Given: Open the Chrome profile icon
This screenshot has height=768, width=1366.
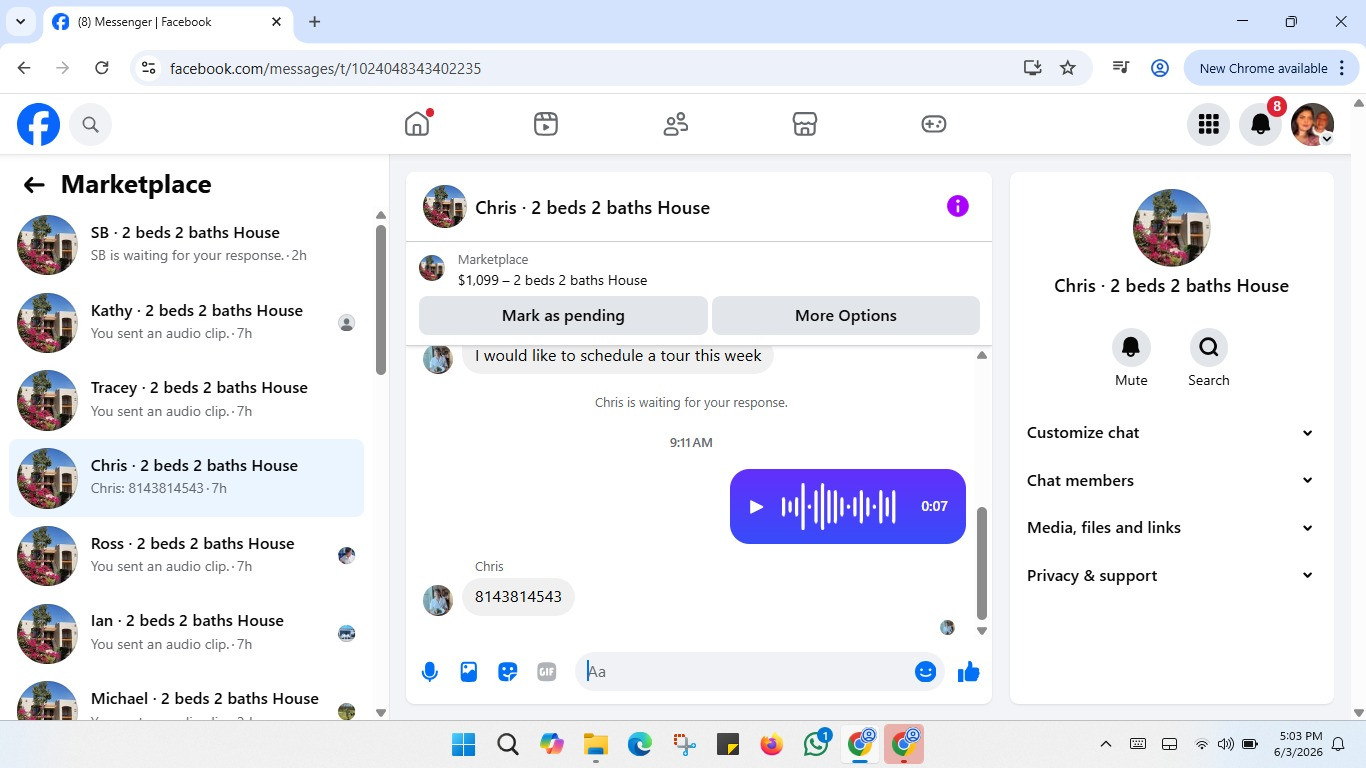Looking at the screenshot, I should pyautogui.click(x=1160, y=68).
